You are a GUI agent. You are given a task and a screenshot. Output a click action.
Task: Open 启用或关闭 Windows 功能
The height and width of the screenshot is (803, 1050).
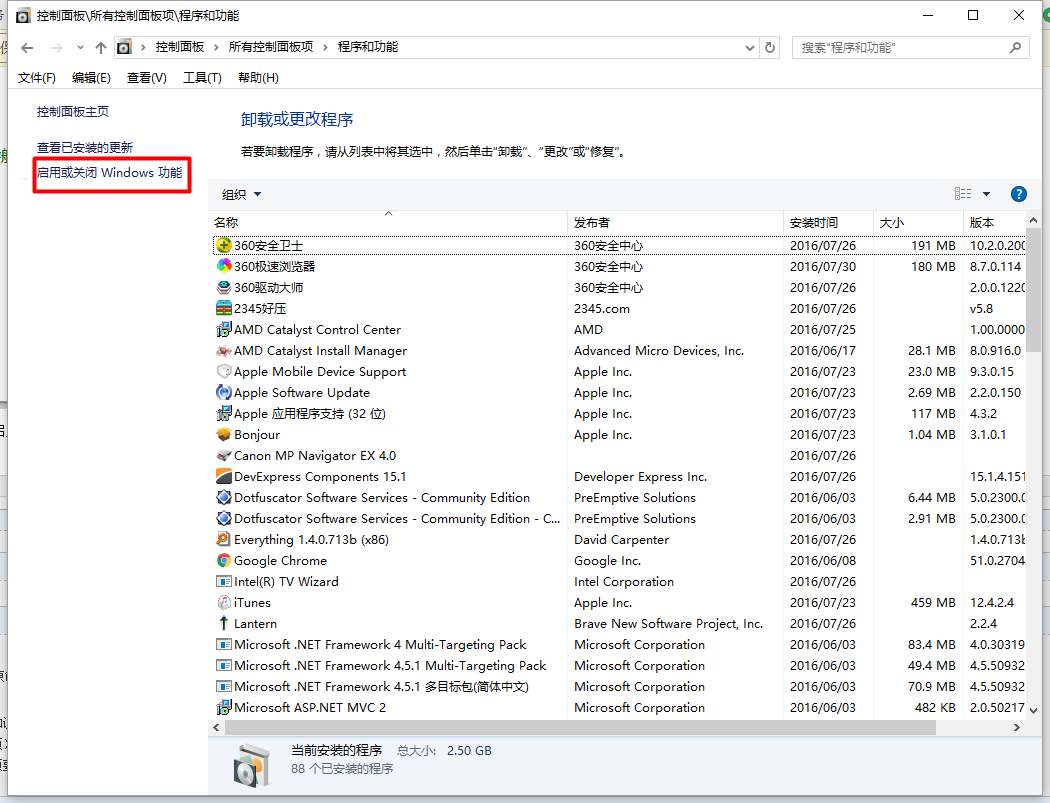pyautogui.click(x=110, y=172)
